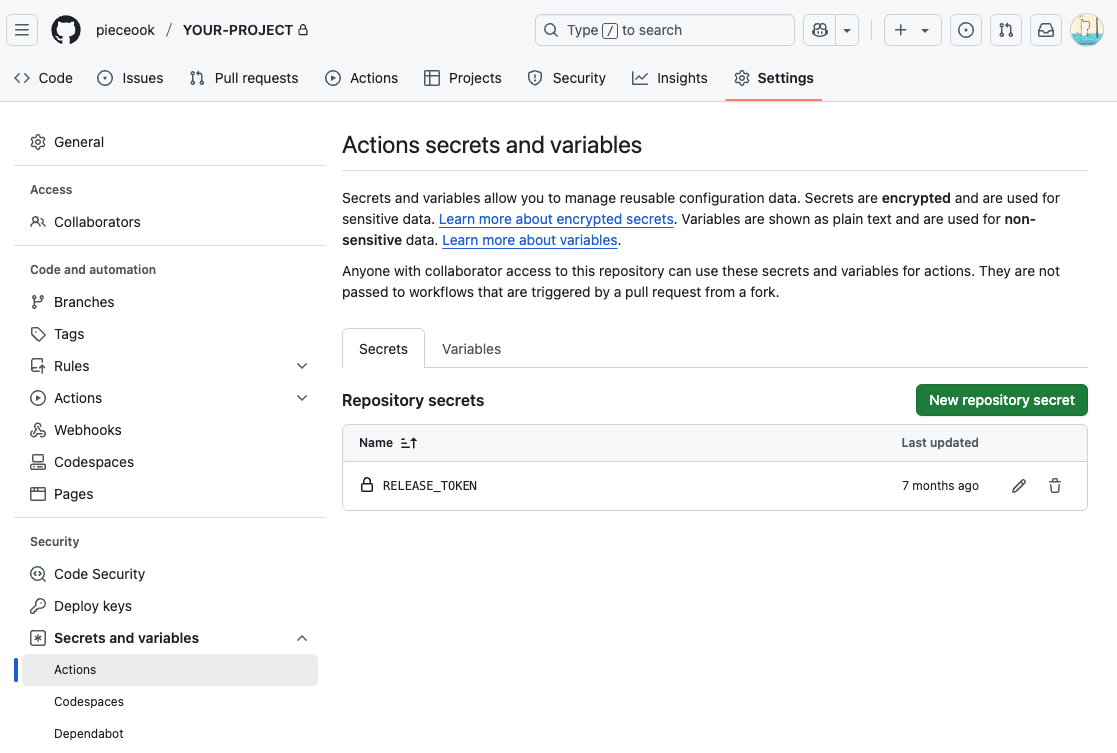Open Copilot dropdown arrow

(847, 30)
